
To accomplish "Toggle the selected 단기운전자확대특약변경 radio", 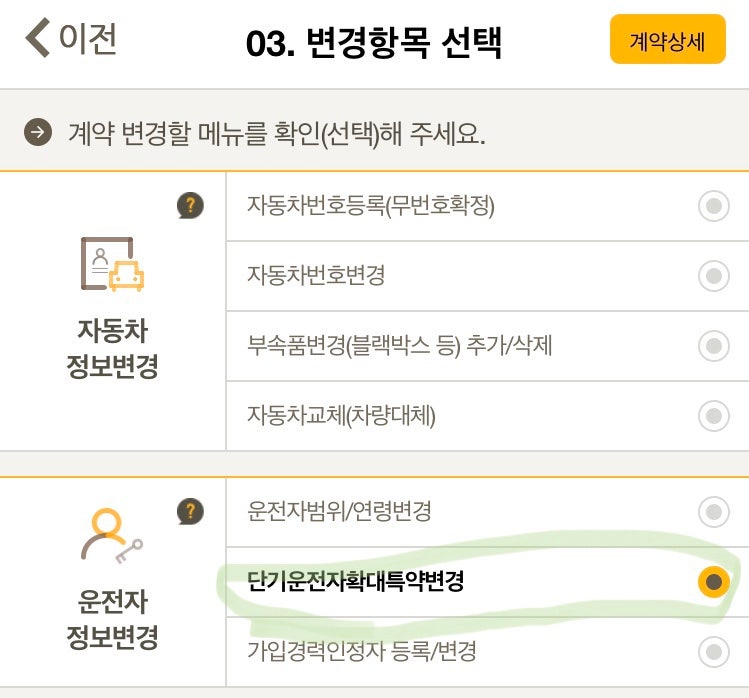I will click(713, 581).
